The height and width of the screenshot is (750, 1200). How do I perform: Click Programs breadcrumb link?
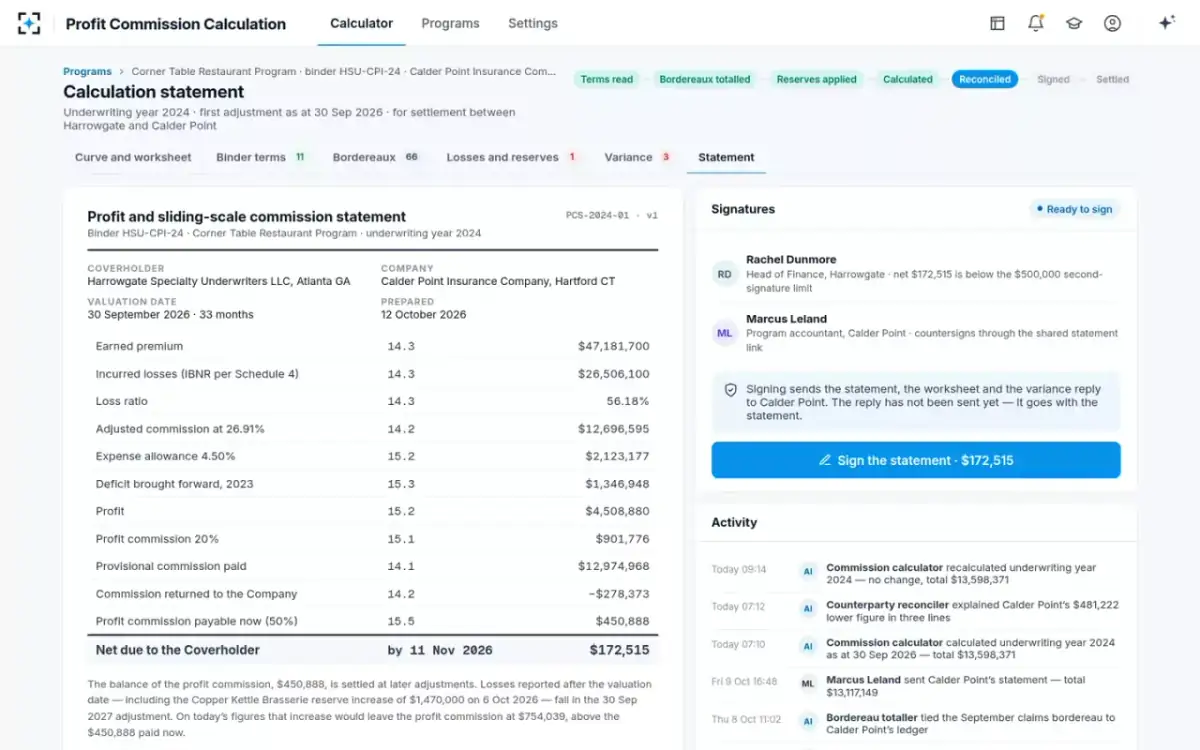coord(87,72)
